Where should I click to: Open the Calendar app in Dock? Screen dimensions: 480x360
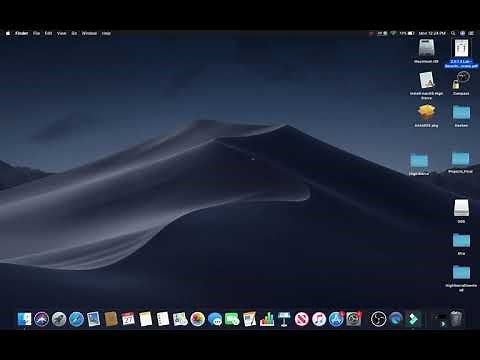[x=128, y=319]
